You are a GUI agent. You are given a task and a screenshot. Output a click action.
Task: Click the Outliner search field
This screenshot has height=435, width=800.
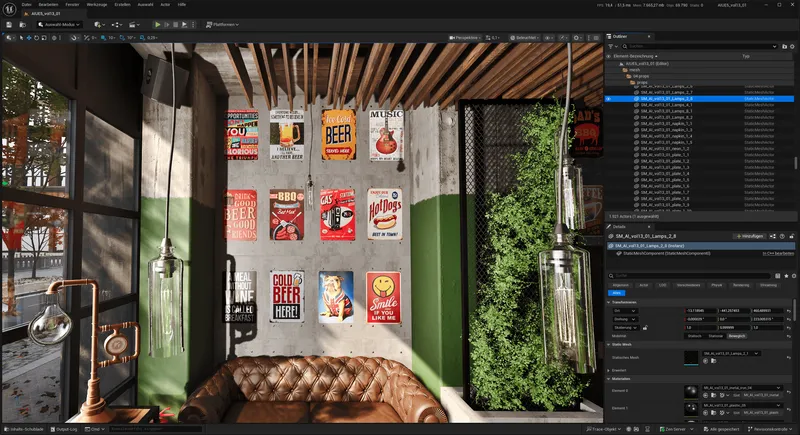701,46
